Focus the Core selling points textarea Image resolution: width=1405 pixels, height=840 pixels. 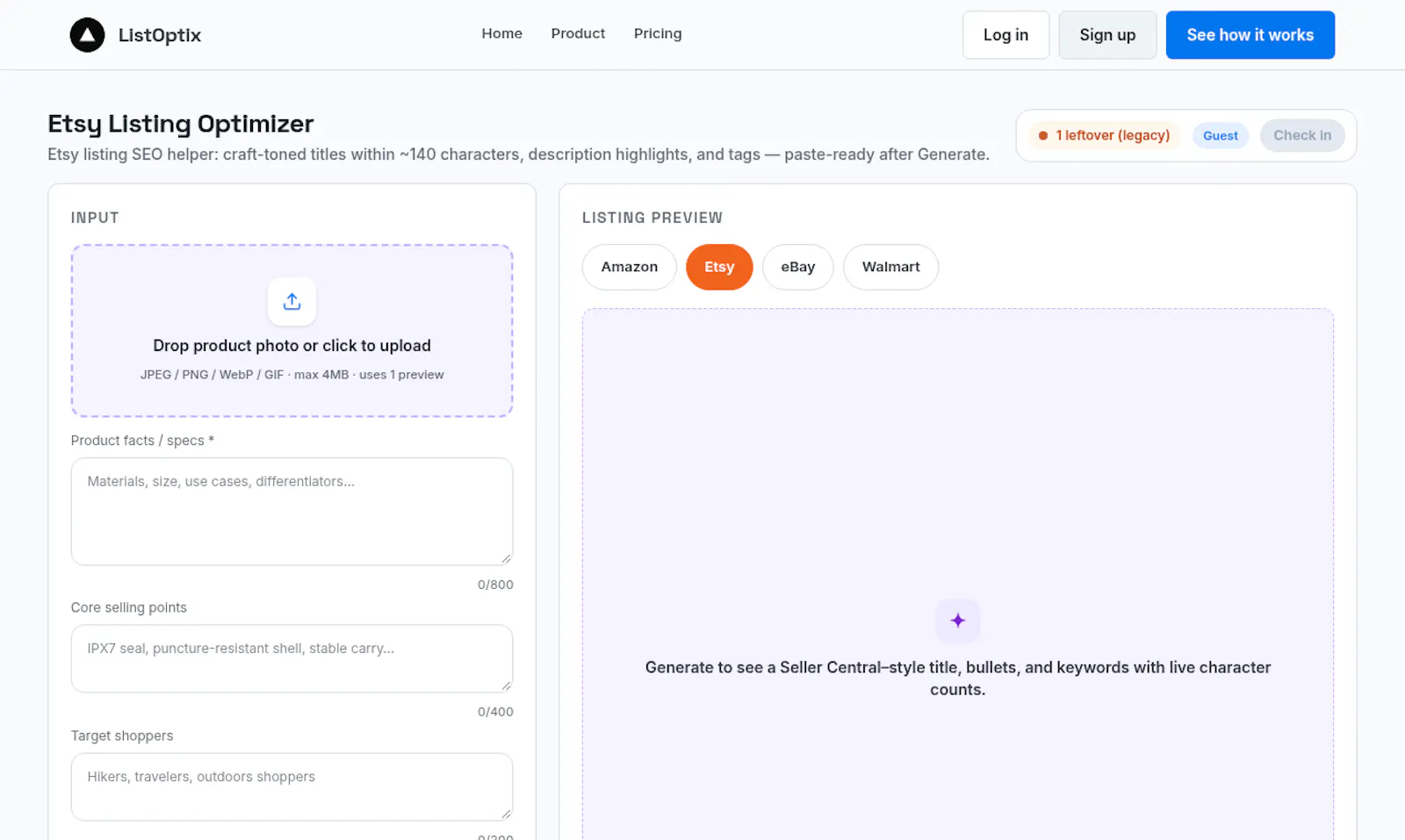click(x=292, y=658)
